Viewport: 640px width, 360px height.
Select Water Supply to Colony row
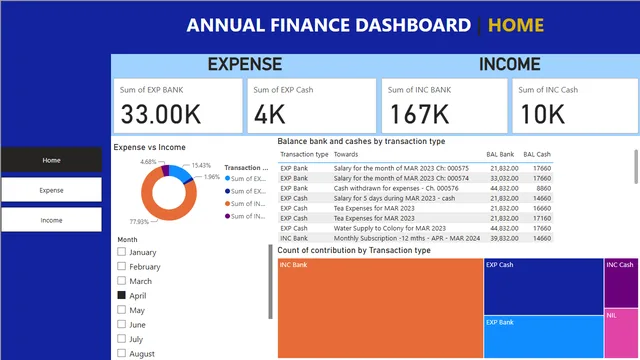416,228
